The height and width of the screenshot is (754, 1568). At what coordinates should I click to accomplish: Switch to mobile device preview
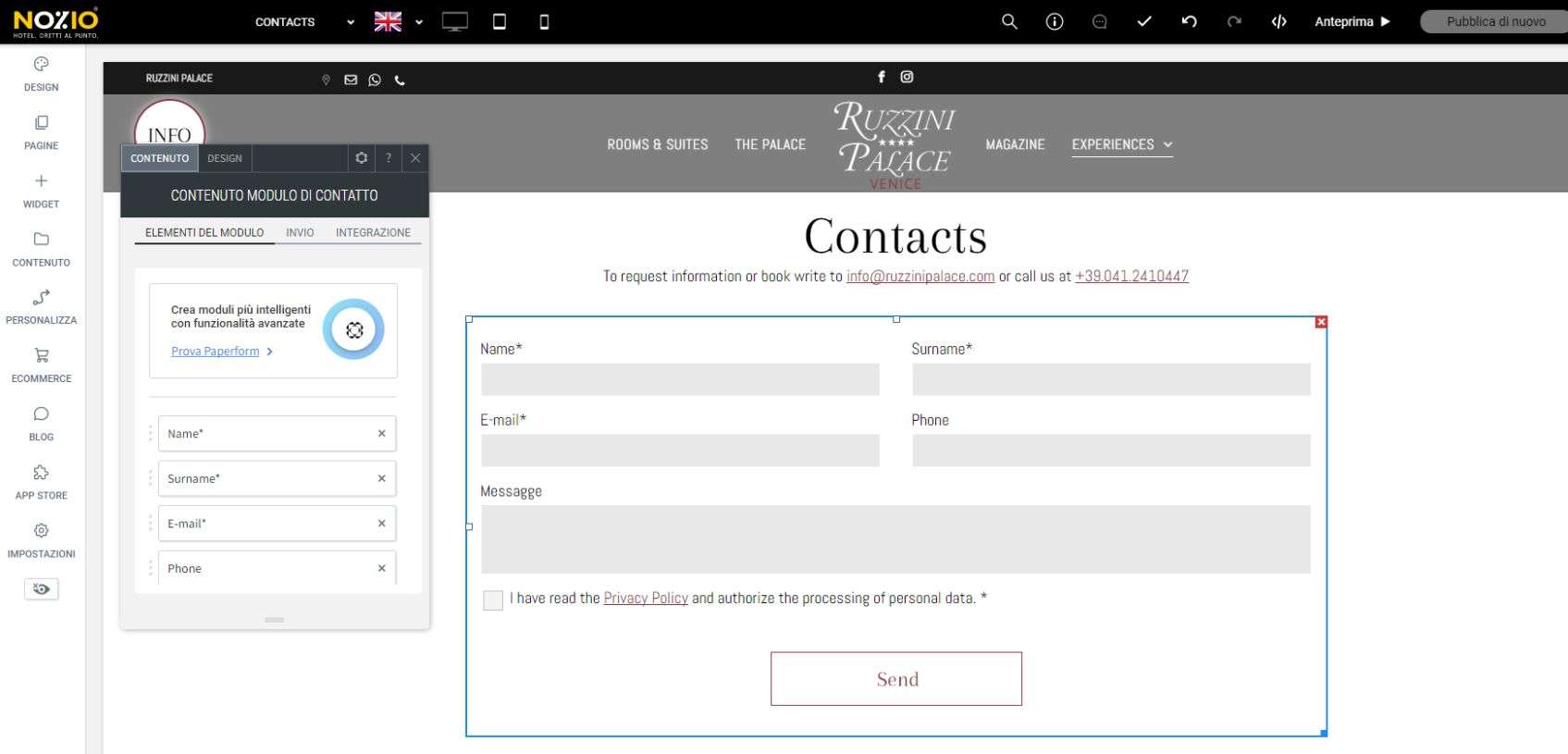point(544,21)
